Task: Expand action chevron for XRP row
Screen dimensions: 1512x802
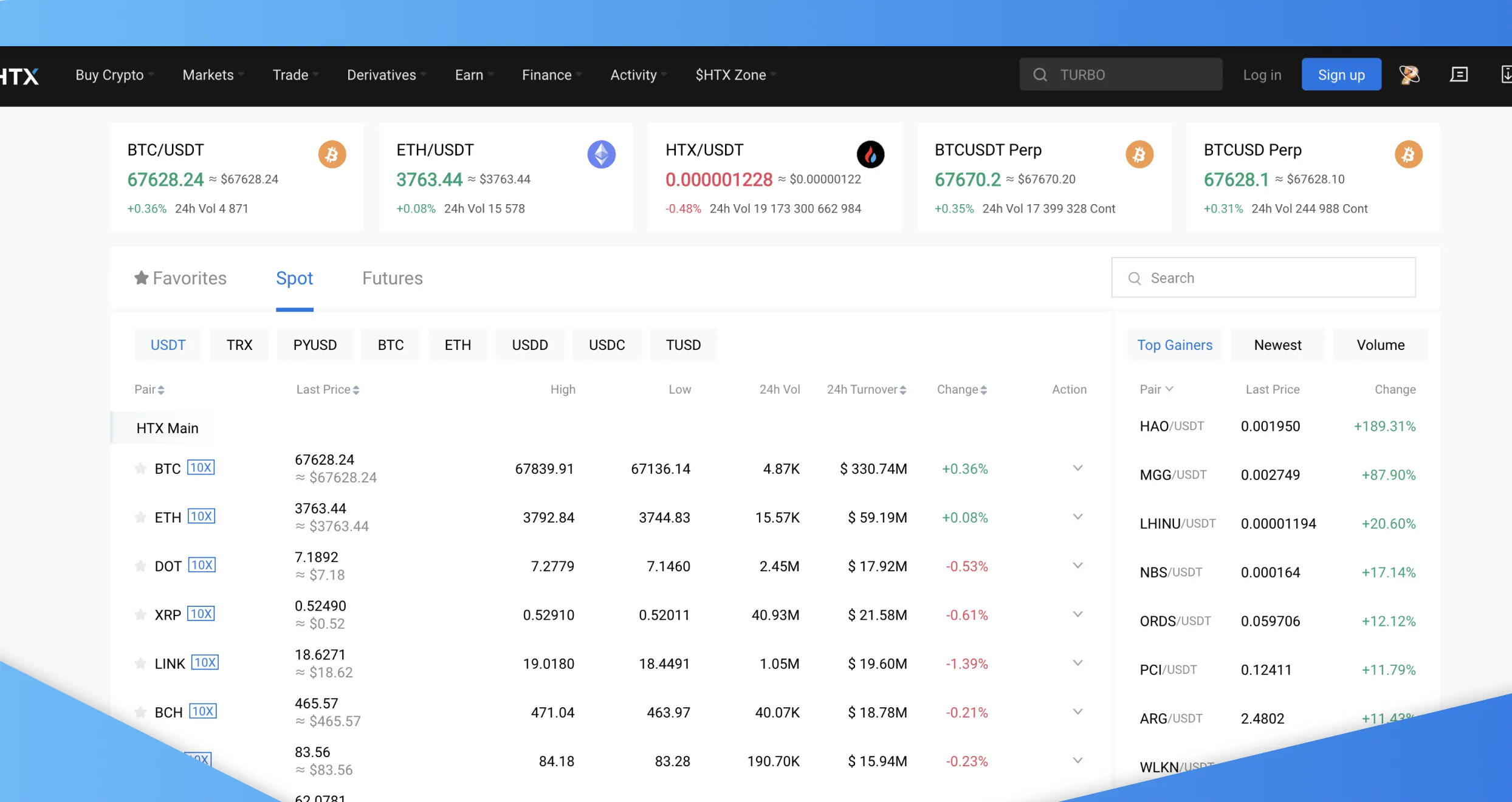Action: 1077,614
